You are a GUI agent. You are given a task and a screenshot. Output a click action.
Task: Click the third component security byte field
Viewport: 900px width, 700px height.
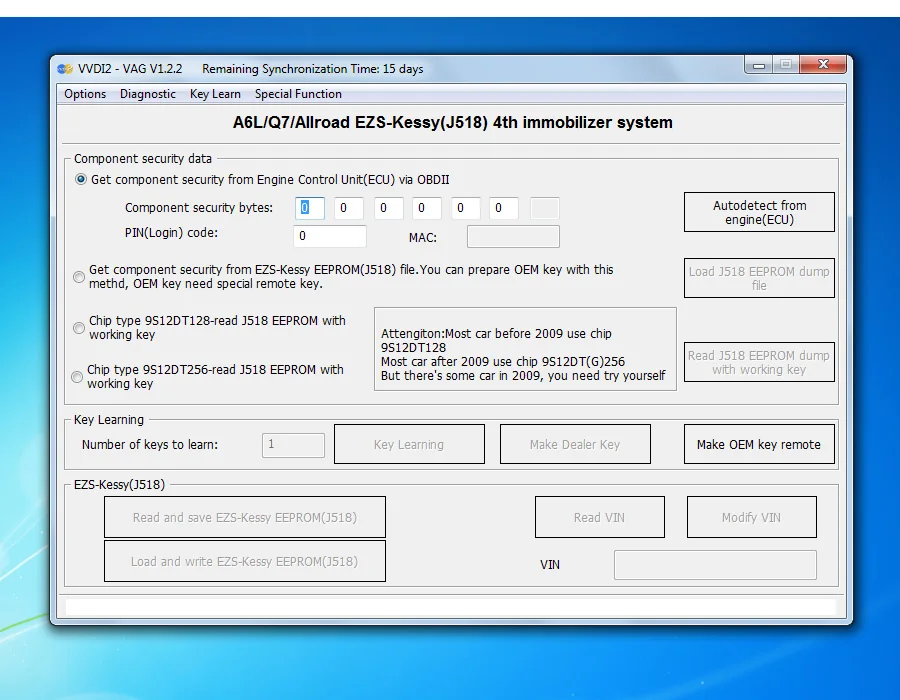click(x=388, y=208)
